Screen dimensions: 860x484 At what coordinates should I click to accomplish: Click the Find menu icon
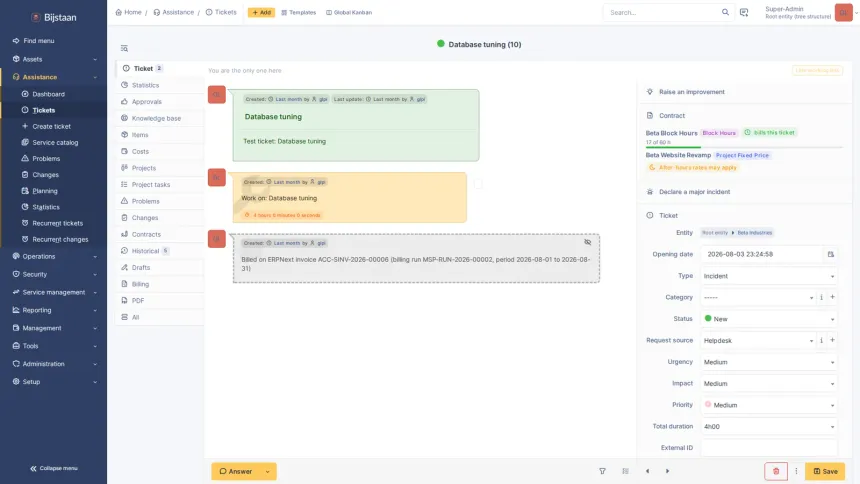point(16,41)
